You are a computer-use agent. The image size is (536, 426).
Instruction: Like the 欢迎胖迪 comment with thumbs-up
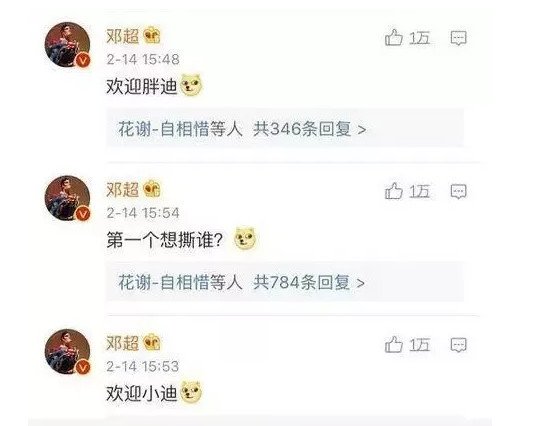(x=394, y=37)
